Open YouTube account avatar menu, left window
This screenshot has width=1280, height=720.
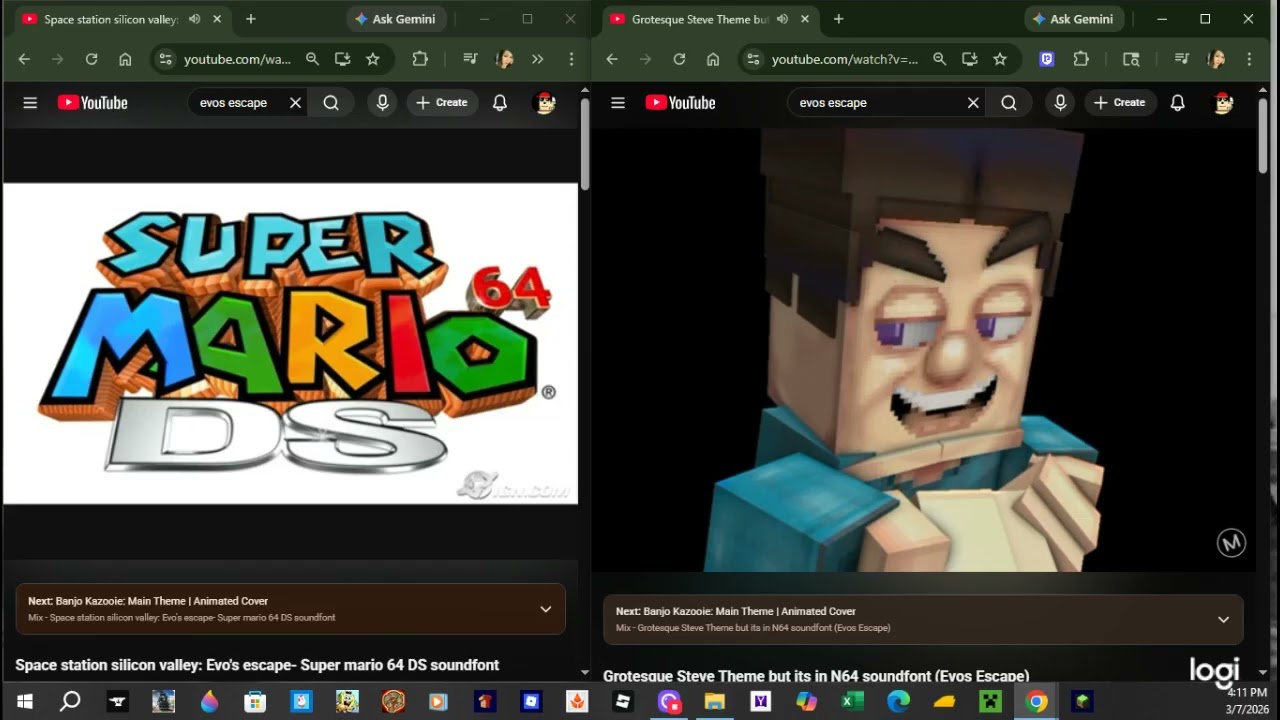click(545, 103)
